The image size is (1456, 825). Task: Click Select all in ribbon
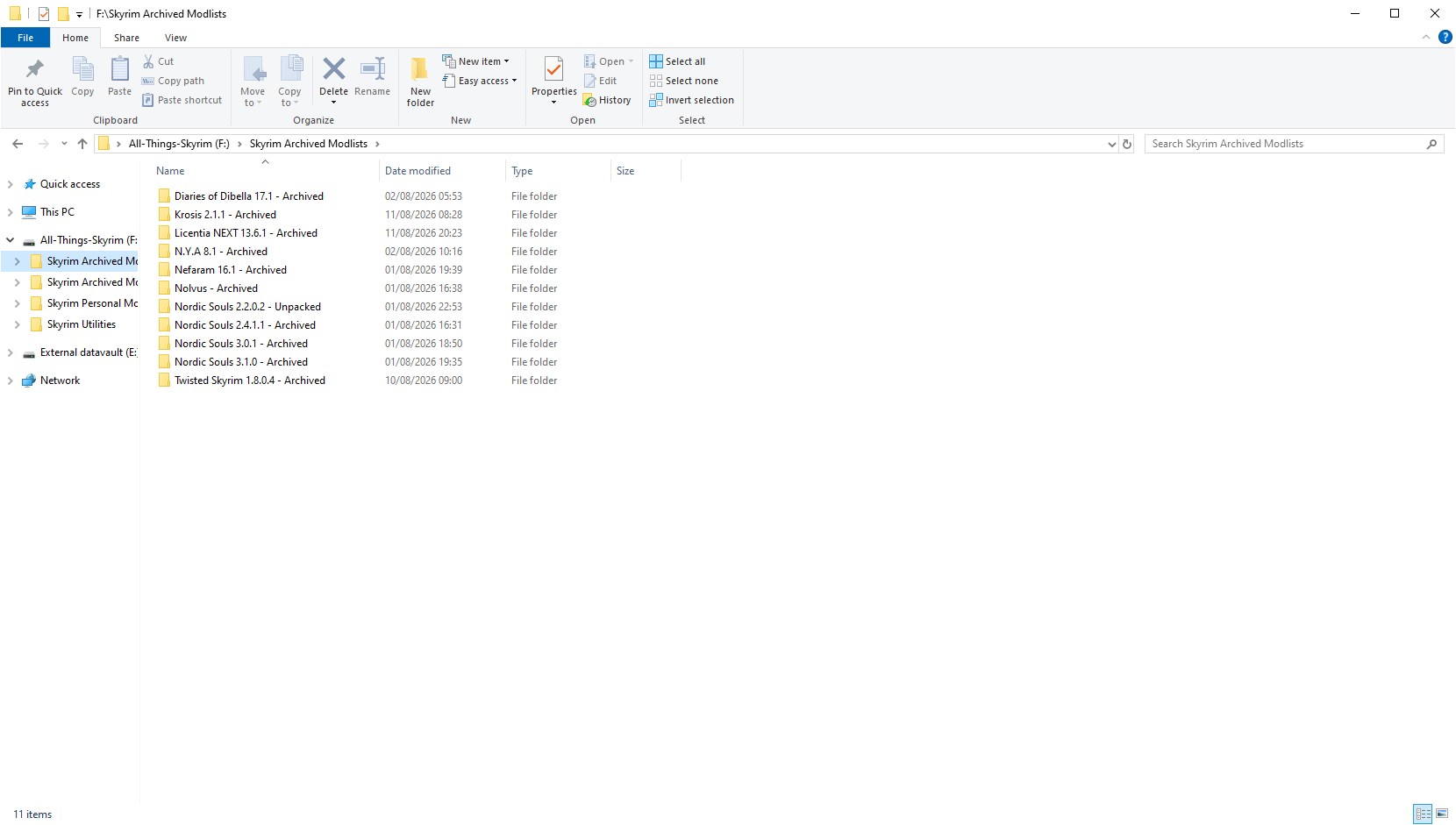pyautogui.click(x=677, y=61)
